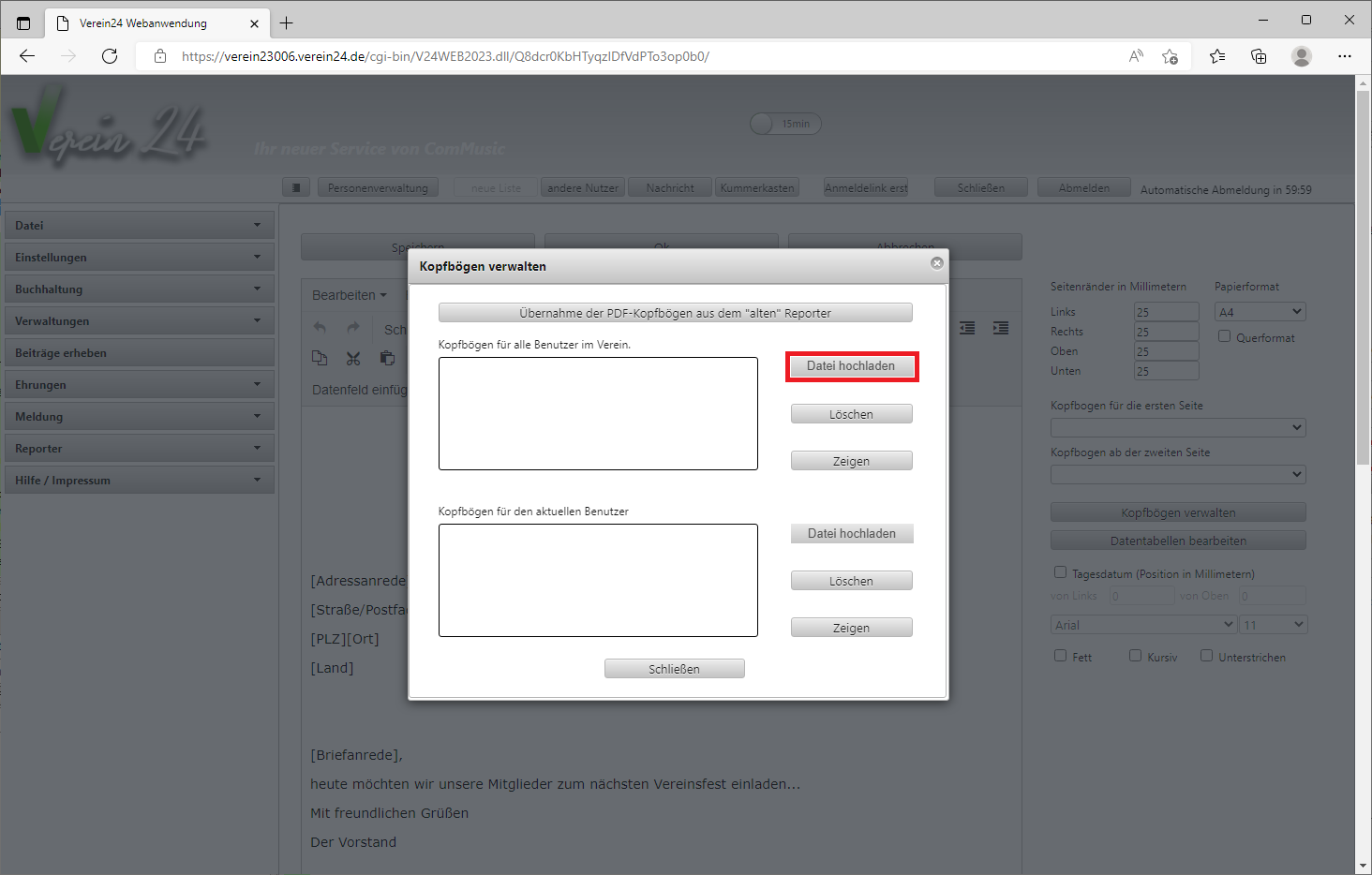Click the browser back arrow
The width and height of the screenshot is (1372, 875).
[x=27, y=56]
